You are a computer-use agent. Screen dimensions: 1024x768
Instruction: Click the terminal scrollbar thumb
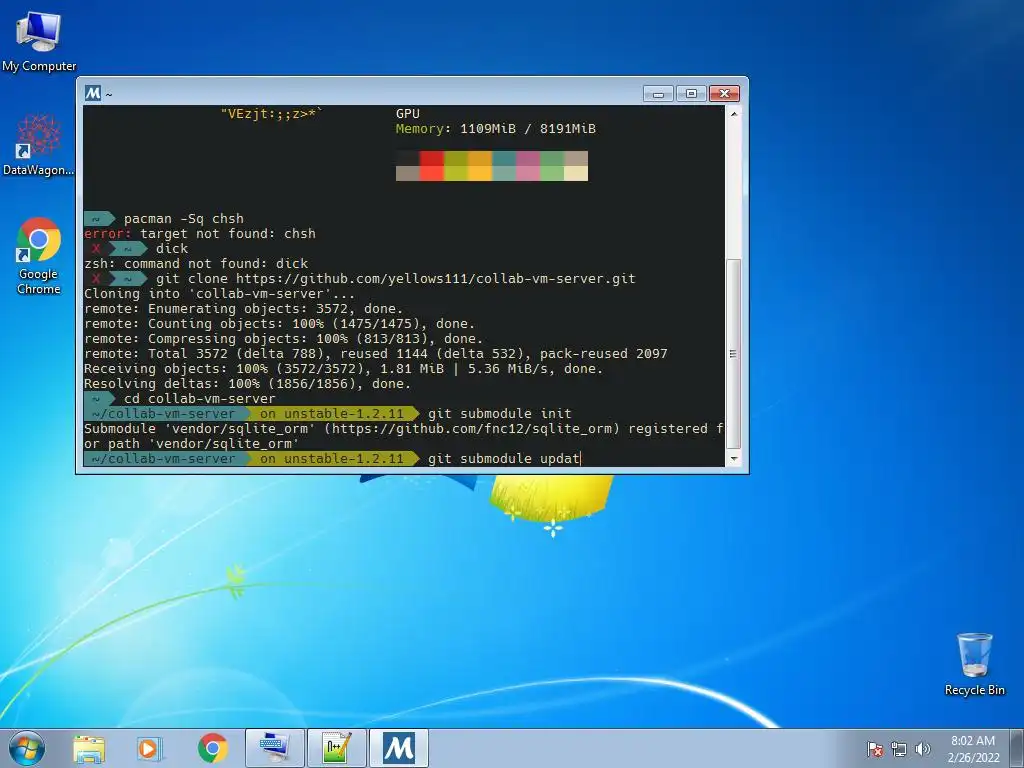(734, 354)
